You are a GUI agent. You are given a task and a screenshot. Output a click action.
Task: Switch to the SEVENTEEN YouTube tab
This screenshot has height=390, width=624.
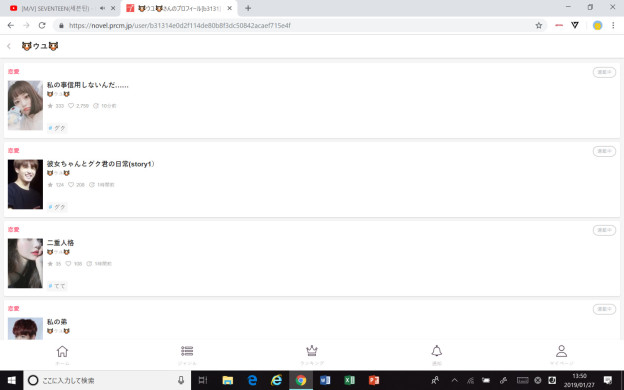click(x=55, y=8)
